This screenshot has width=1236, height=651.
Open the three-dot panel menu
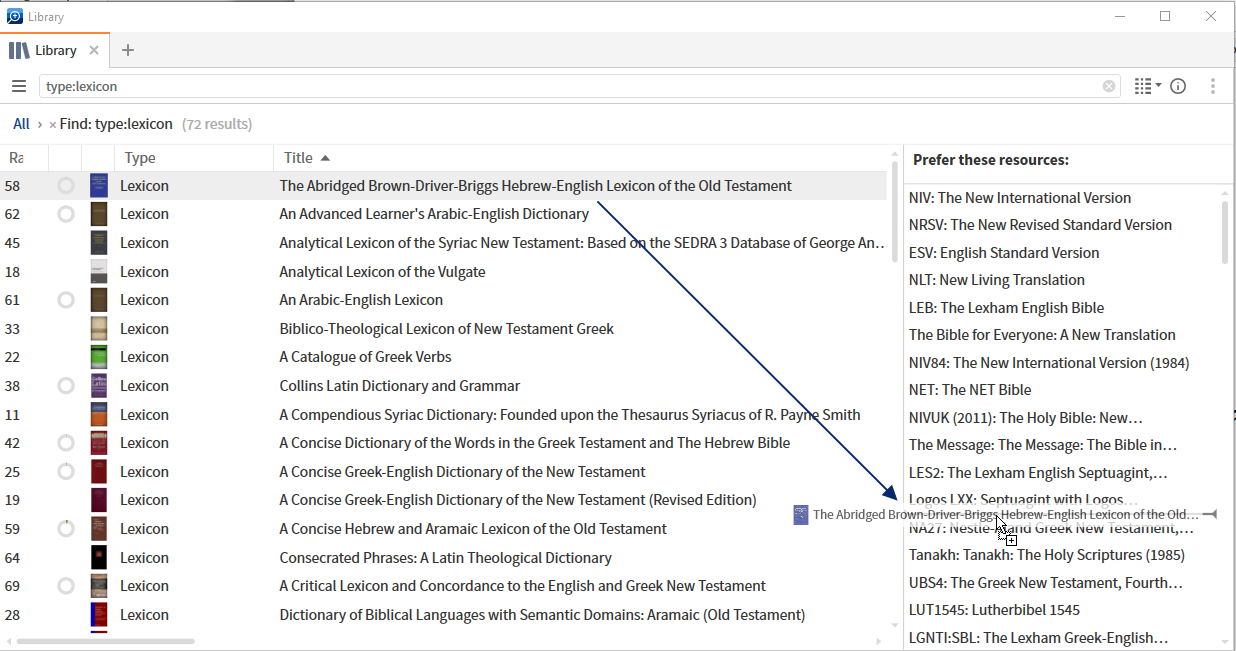1212,87
